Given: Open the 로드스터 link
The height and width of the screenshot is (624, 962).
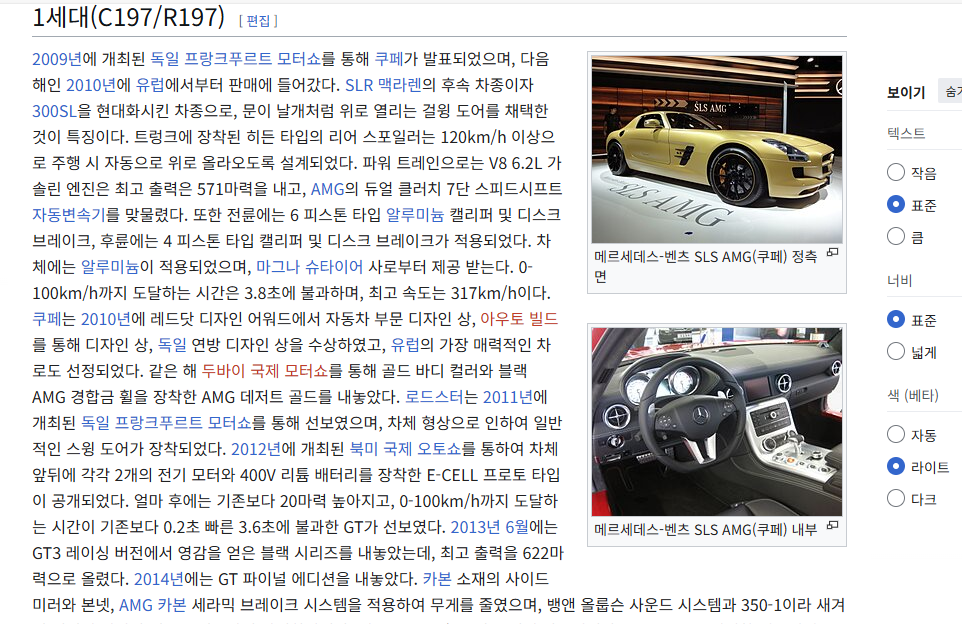Looking at the screenshot, I should [x=434, y=397].
